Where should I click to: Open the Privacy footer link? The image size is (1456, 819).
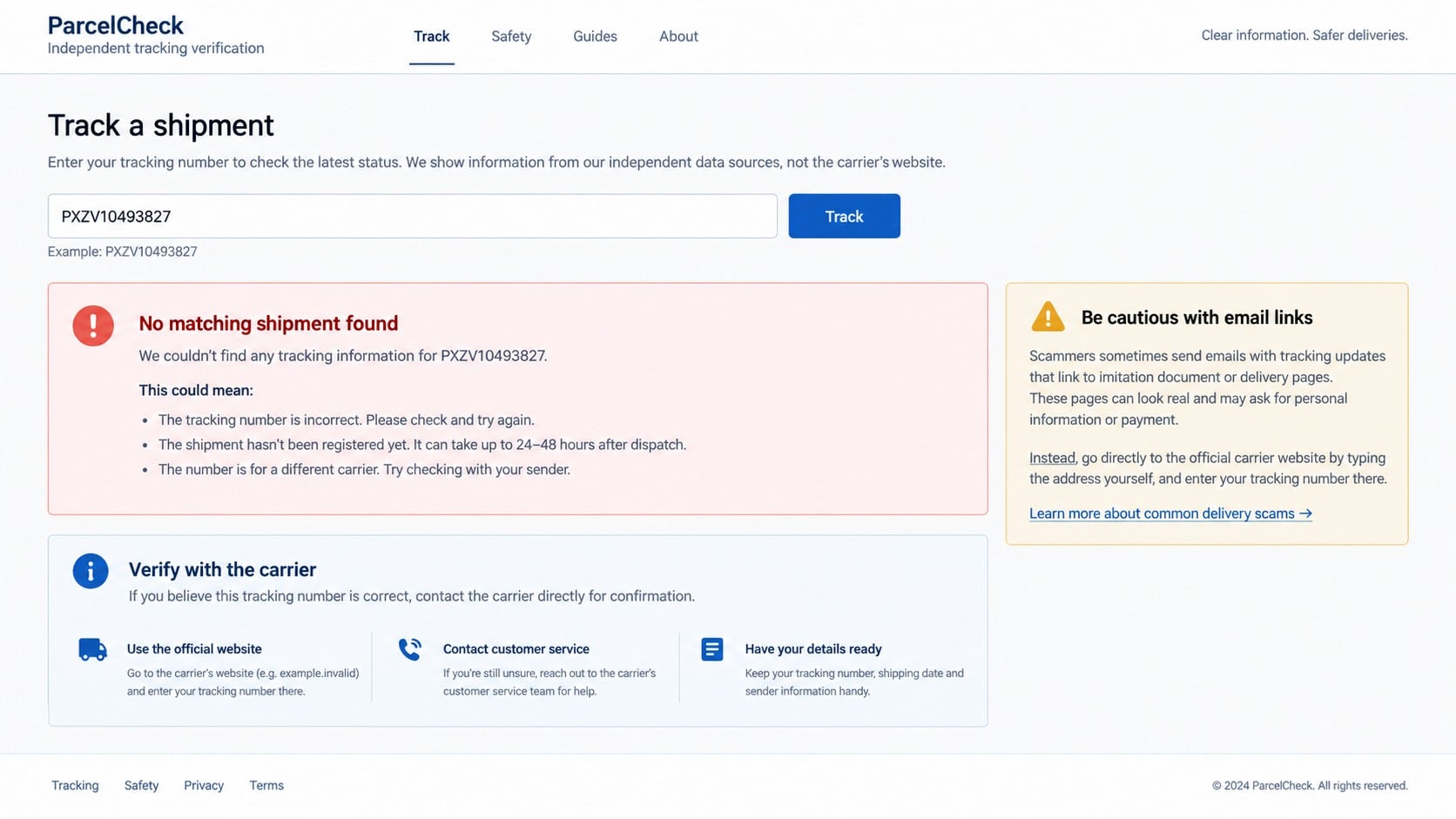204,785
